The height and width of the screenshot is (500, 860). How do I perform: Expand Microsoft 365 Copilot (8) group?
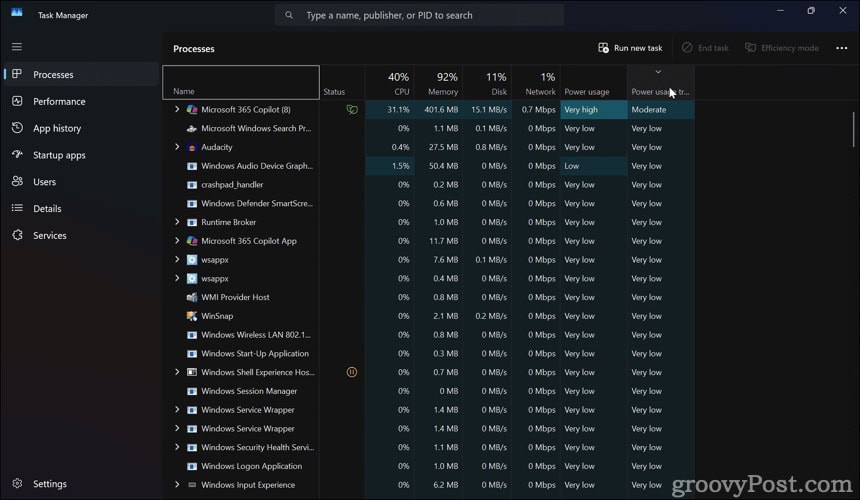177,110
